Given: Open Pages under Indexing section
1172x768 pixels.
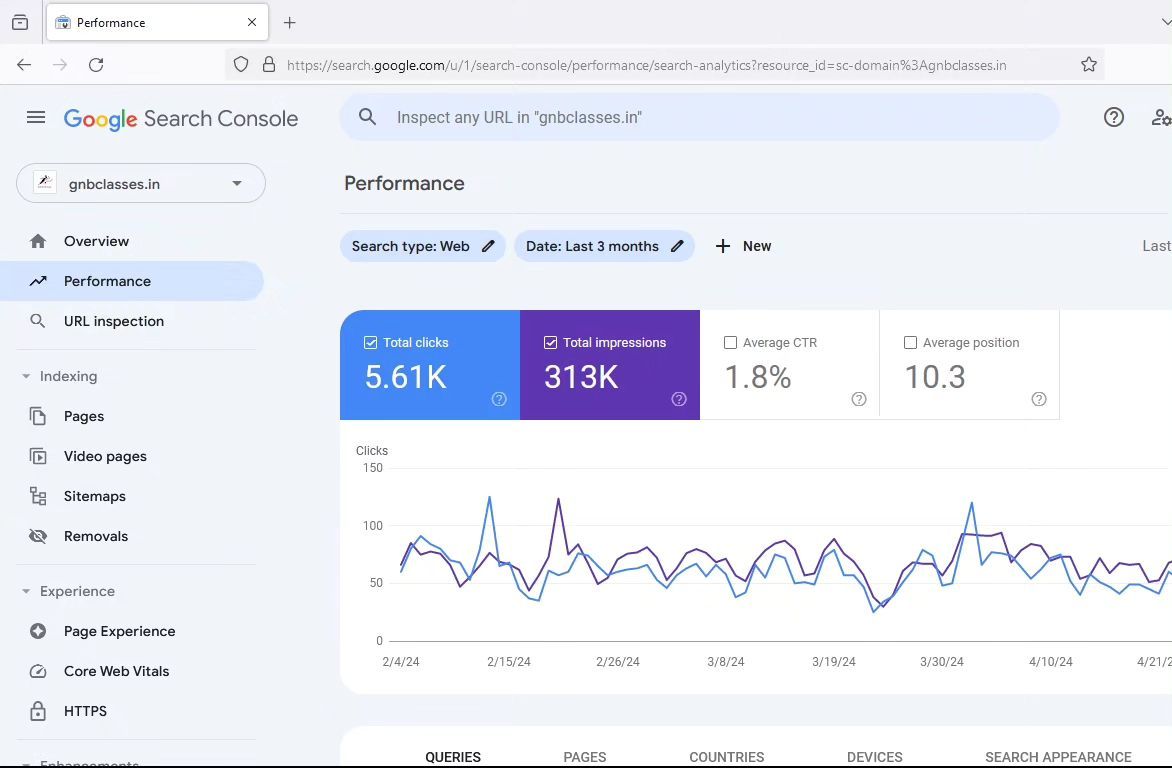Looking at the screenshot, I should (38, 416).
